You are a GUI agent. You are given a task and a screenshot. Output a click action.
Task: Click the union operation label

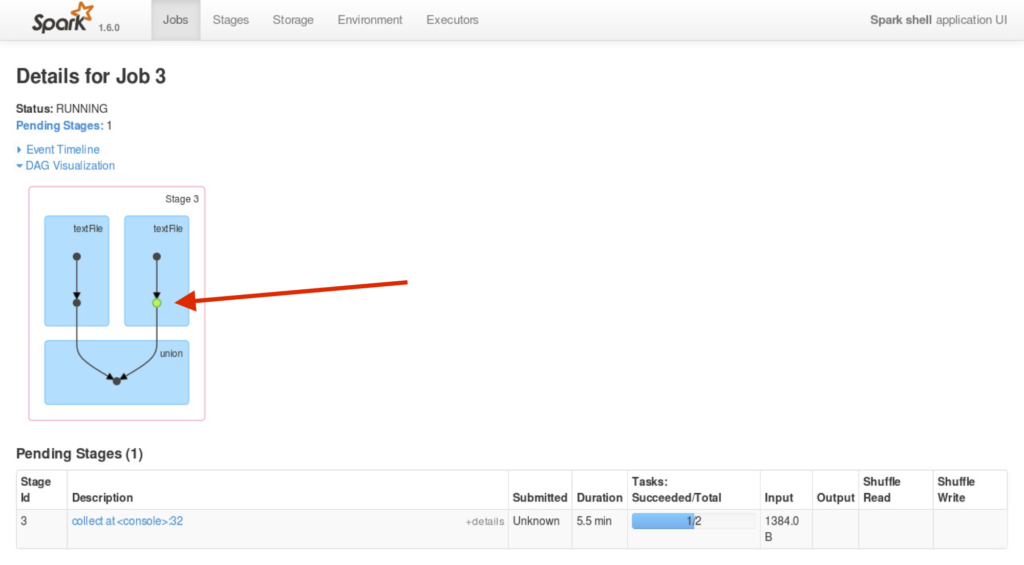(171, 353)
